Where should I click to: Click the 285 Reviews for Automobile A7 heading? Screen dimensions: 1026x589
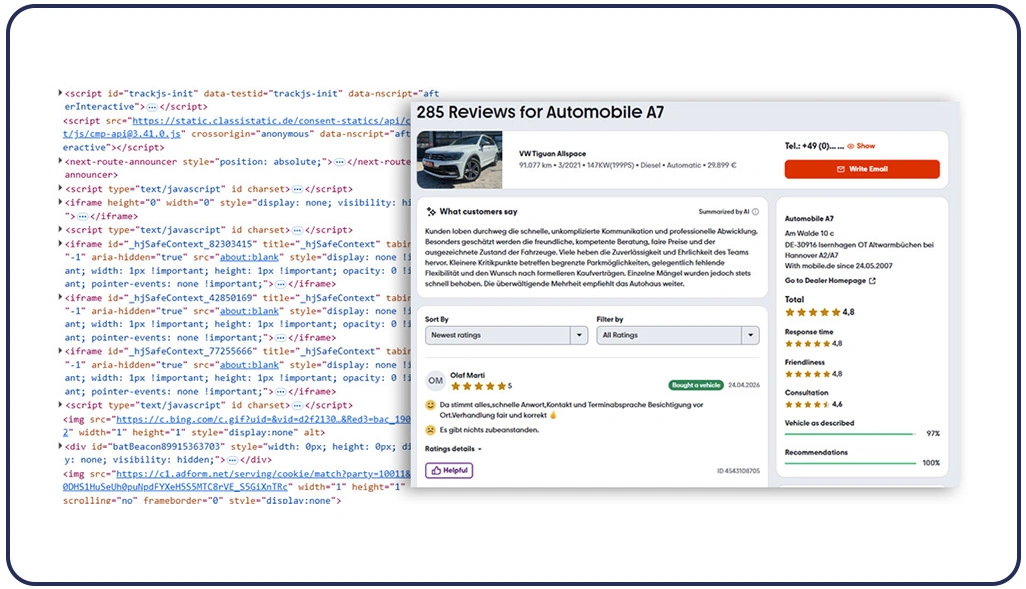(540, 113)
